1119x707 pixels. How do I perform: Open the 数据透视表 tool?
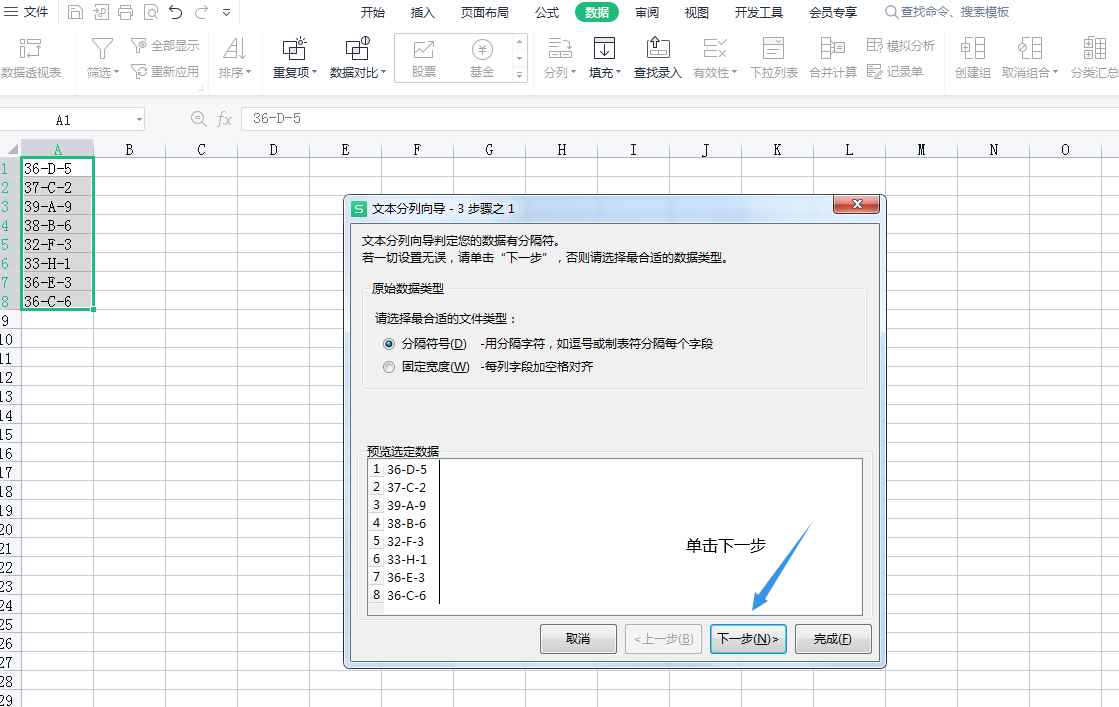(31, 58)
